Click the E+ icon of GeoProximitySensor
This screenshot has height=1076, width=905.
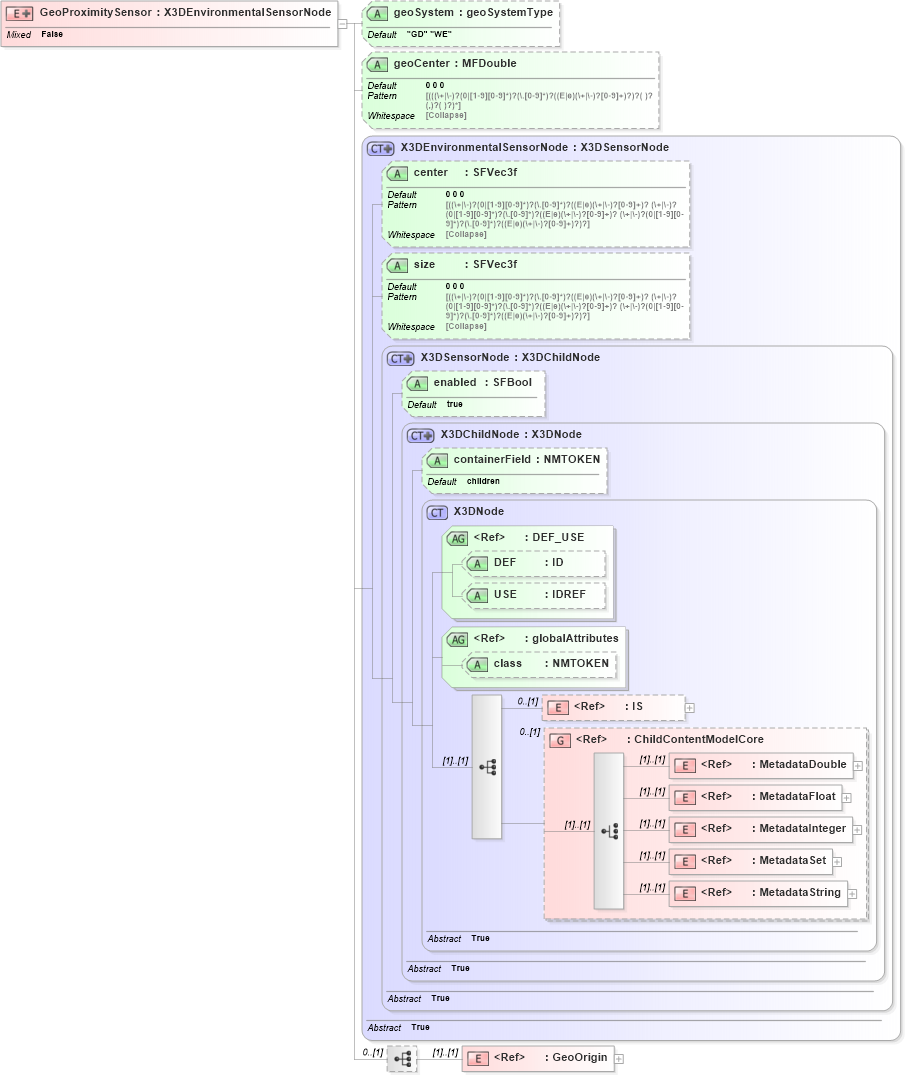click(x=19, y=13)
